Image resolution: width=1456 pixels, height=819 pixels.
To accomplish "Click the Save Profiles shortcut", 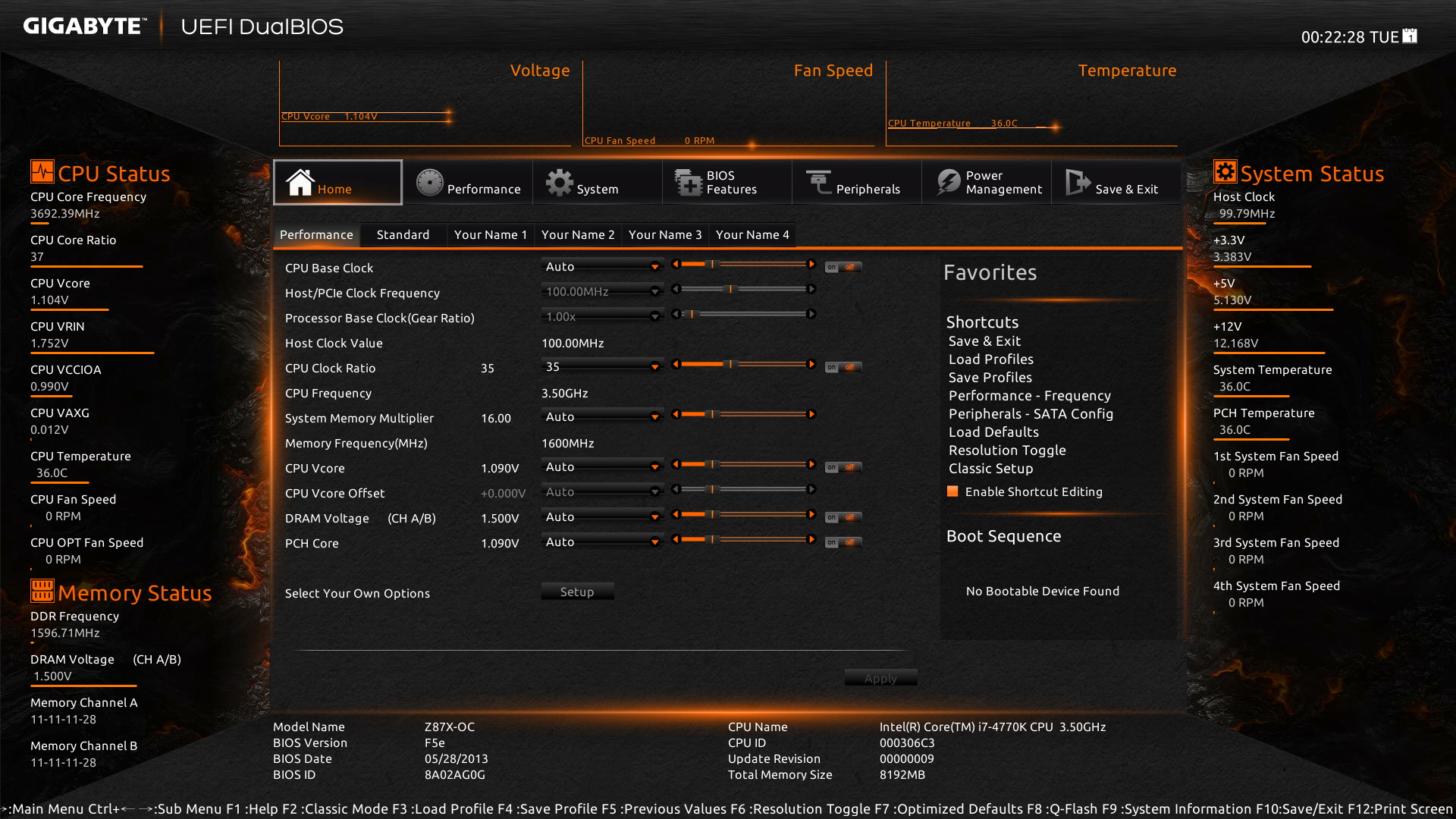I will [990, 377].
